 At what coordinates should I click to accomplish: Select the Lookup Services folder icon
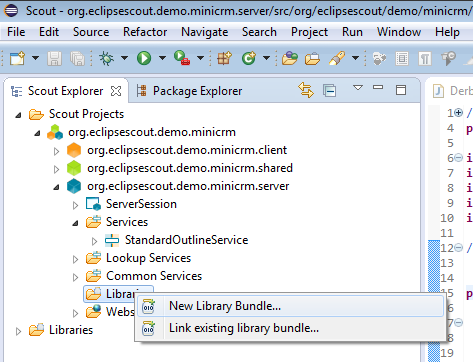coord(93,258)
